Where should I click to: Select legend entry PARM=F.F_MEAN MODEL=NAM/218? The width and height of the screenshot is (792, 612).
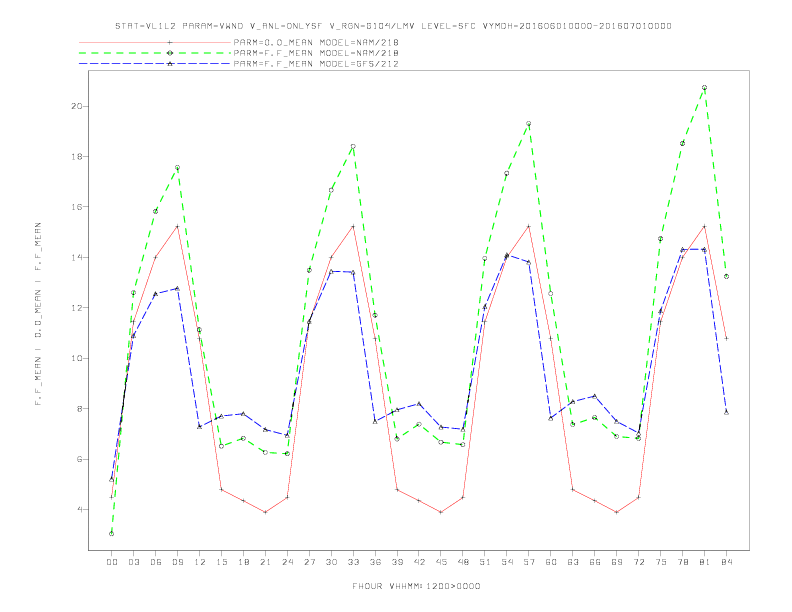pyautogui.click(x=316, y=53)
